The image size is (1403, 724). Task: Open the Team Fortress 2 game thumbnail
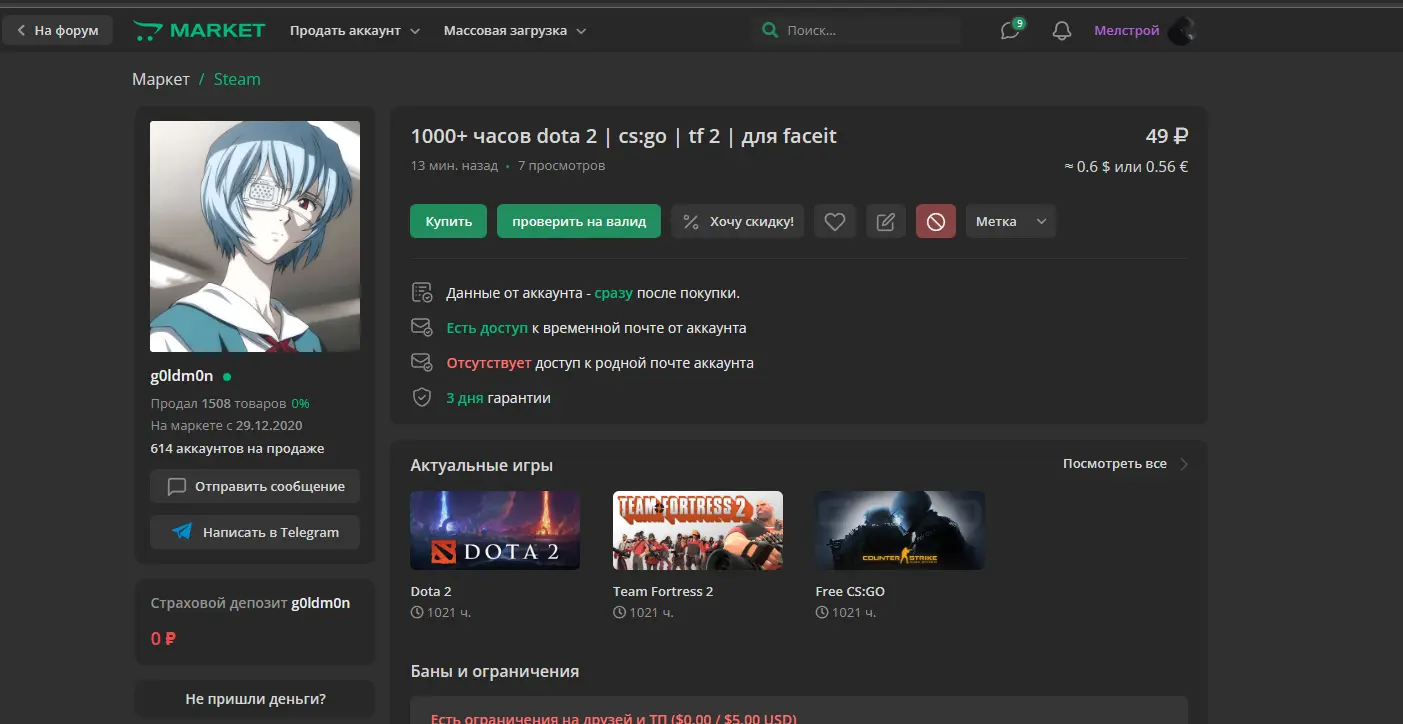click(698, 530)
